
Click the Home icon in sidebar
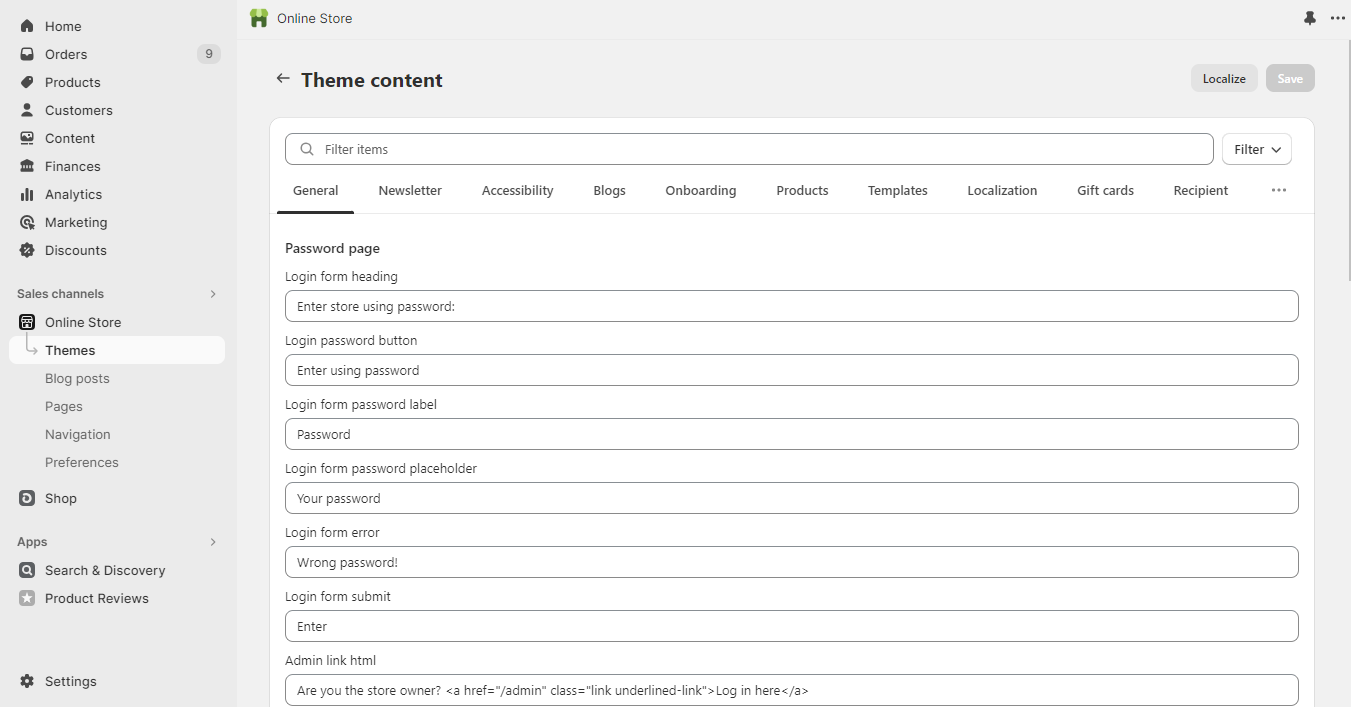coord(27,26)
